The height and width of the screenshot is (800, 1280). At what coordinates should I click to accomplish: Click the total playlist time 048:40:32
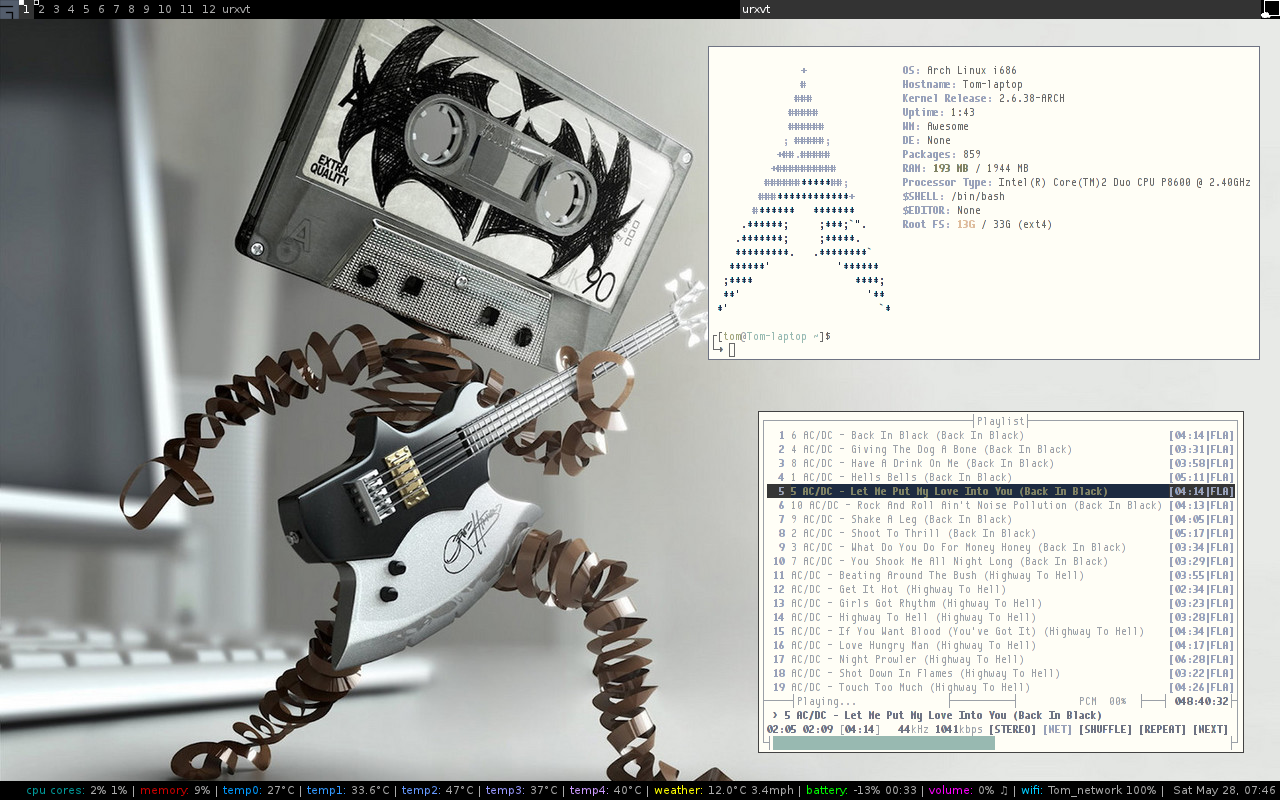1201,701
